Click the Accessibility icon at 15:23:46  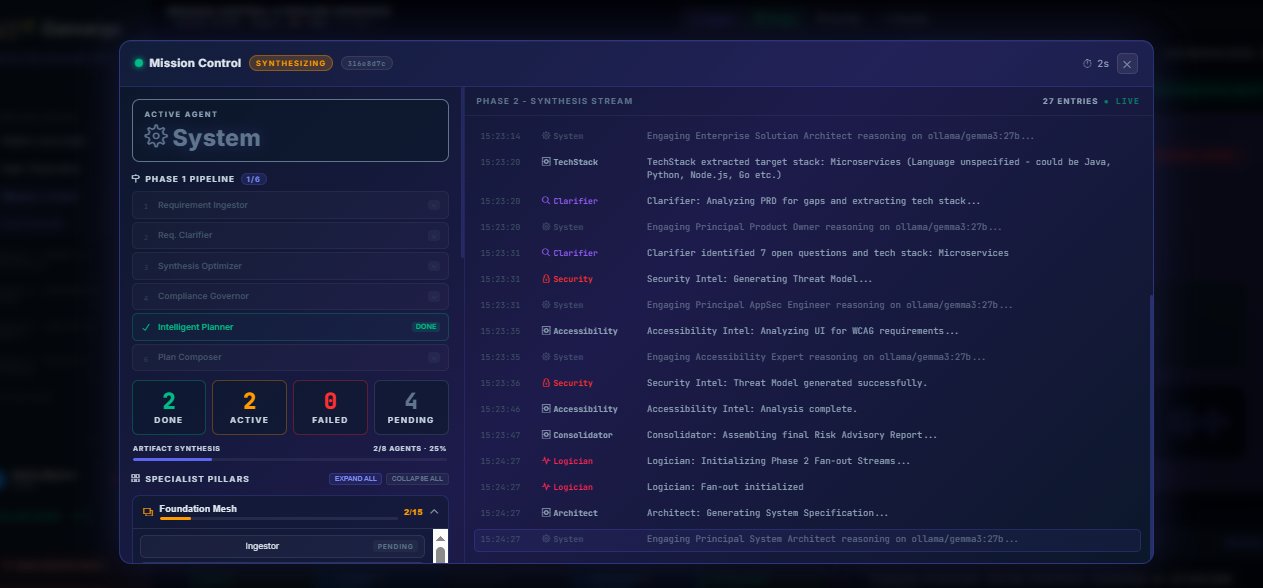(x=546, y=409)
